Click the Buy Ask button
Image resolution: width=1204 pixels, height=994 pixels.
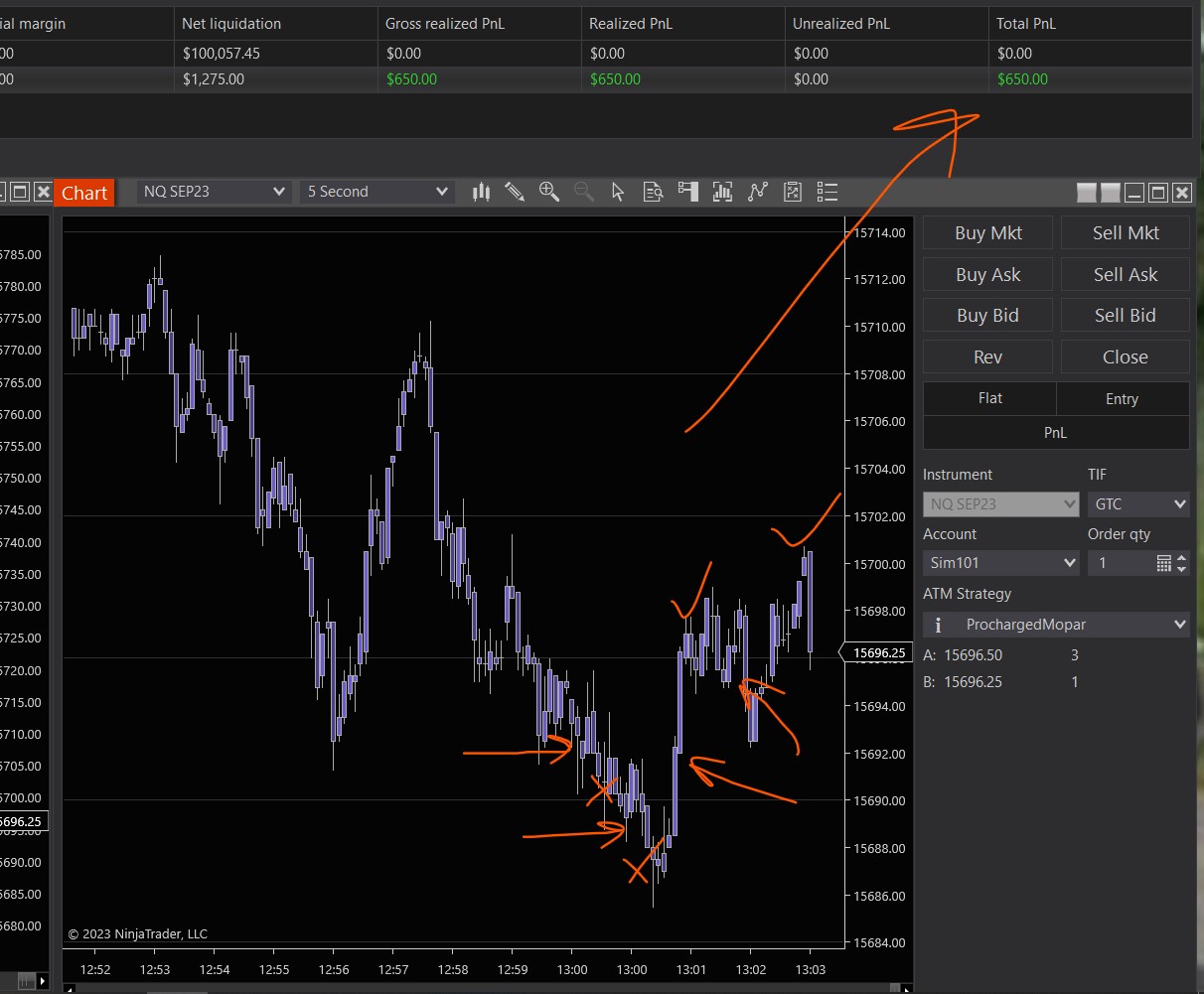tap(988, 274)
